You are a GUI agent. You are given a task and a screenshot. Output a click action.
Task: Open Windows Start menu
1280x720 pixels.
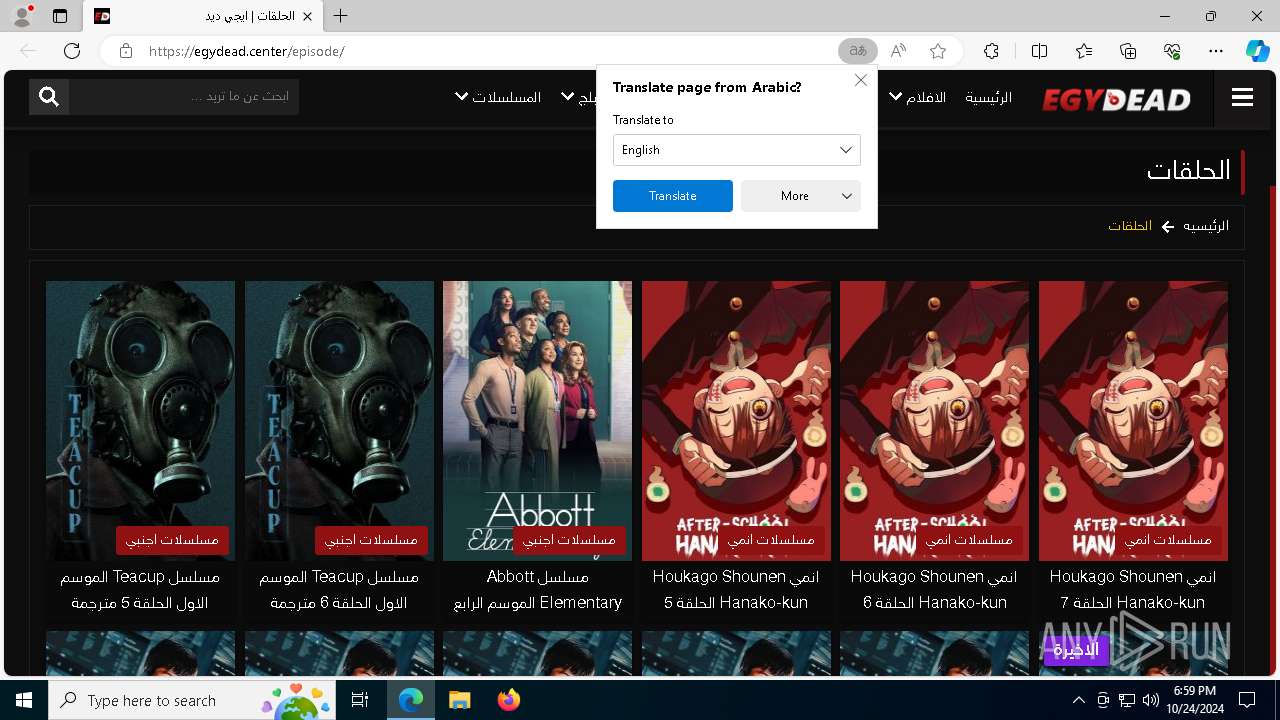24,700
